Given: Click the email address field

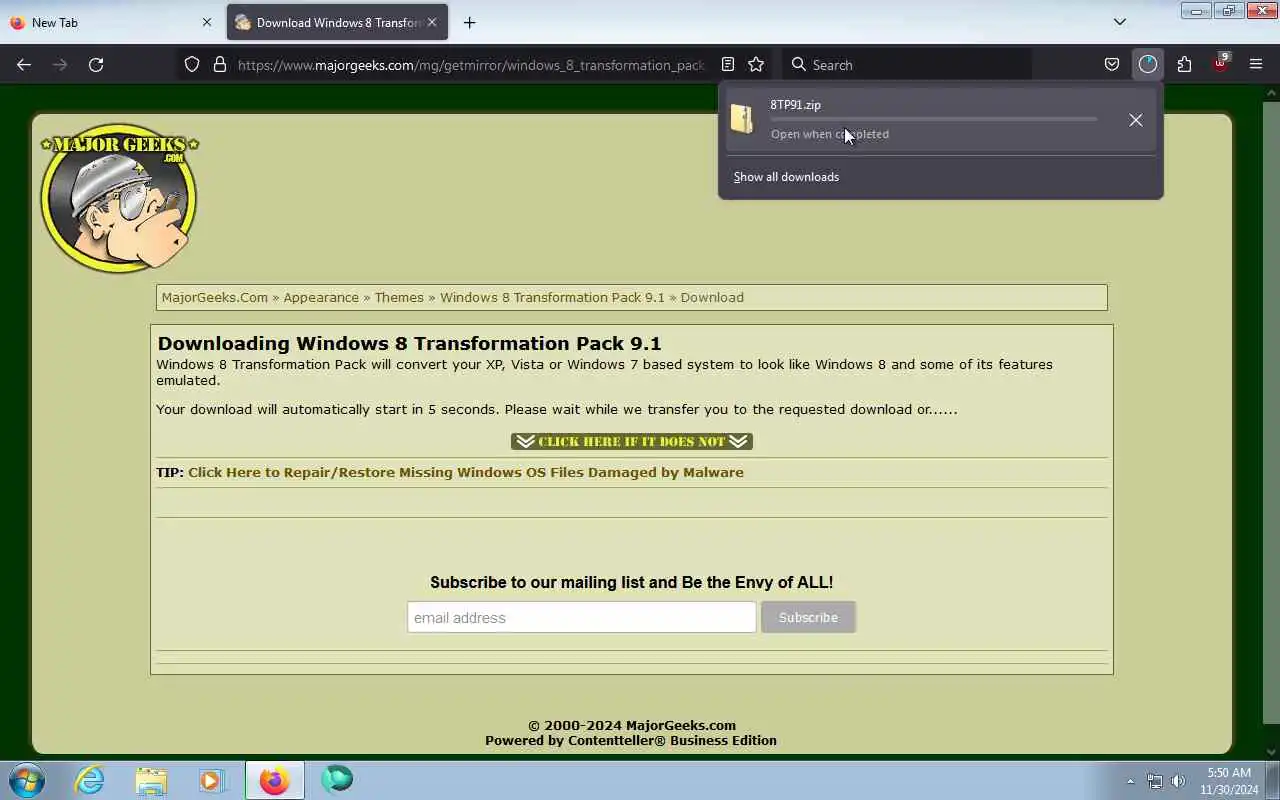Looking at the screenshot, I should tap(582, 617).
